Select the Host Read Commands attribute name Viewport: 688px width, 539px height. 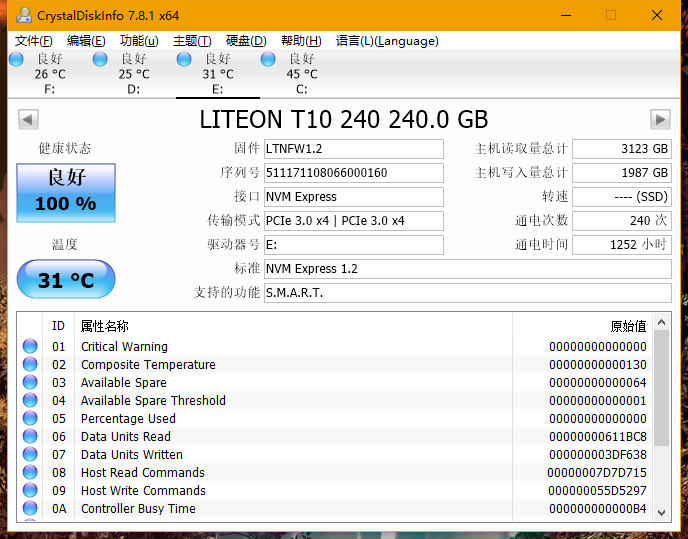pyautogui.click(x=143, y=472)
